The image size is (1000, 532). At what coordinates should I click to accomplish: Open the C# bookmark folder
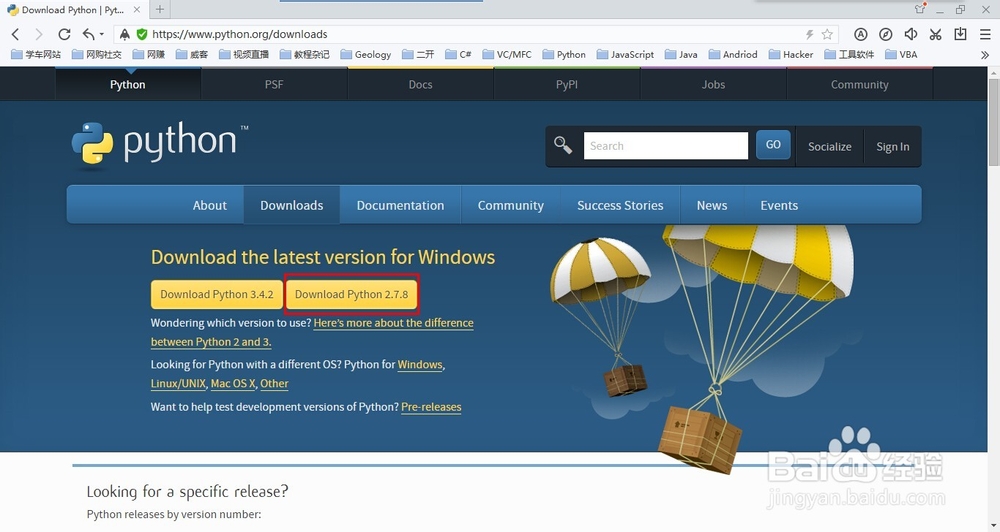pyautogui.click(x=458, y=55)
